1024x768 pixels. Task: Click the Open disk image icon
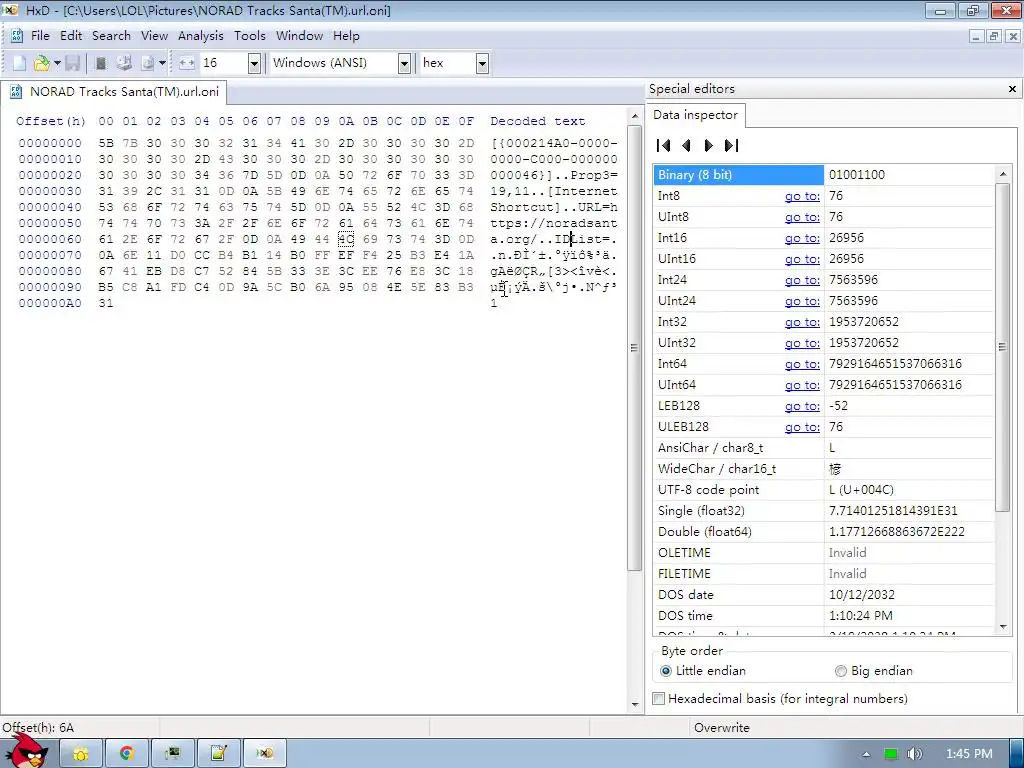(x=148, y=63)
